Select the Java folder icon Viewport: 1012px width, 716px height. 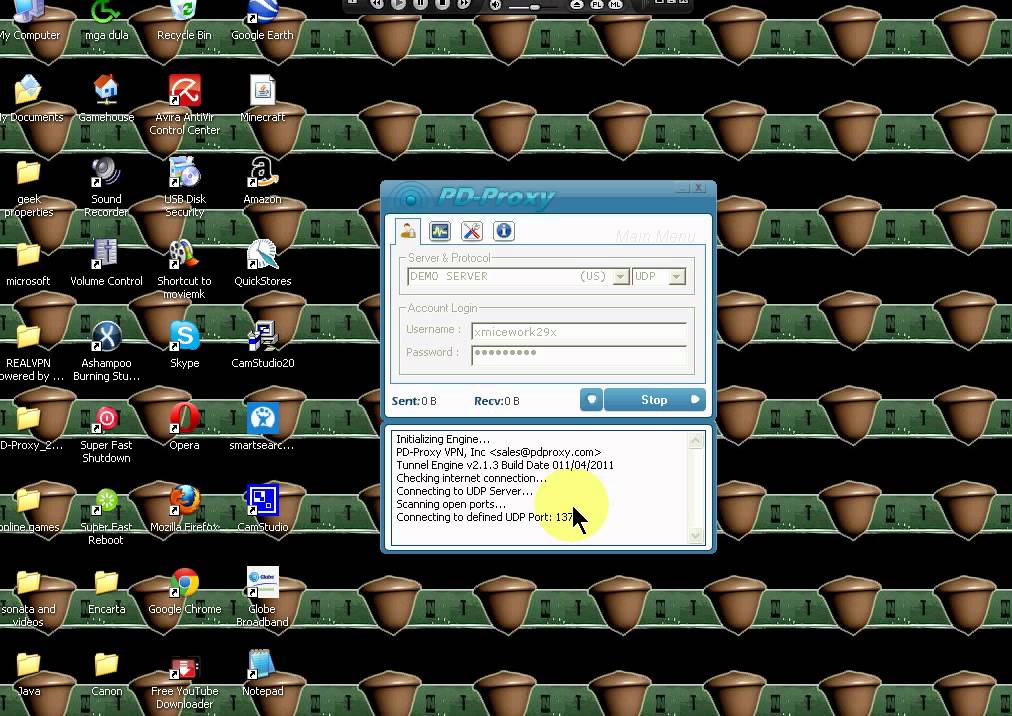click(28, 673)
